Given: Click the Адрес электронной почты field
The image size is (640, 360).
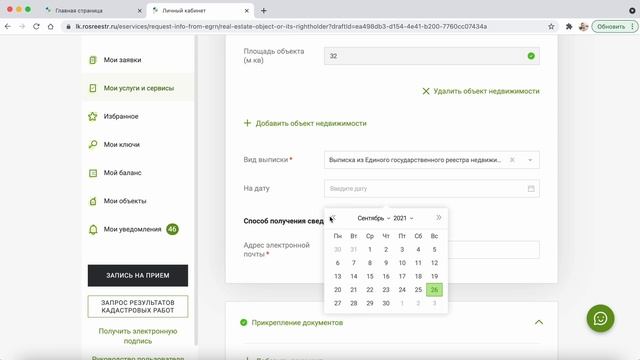Looking at the screenshot, I should [x=493, y=250].
